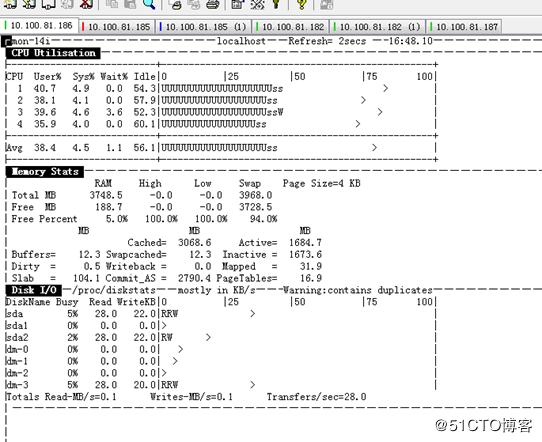This screenshot has height=442, width=542.
Task: Click the Copy toolbar icon
Action: [x=111, y=3]
